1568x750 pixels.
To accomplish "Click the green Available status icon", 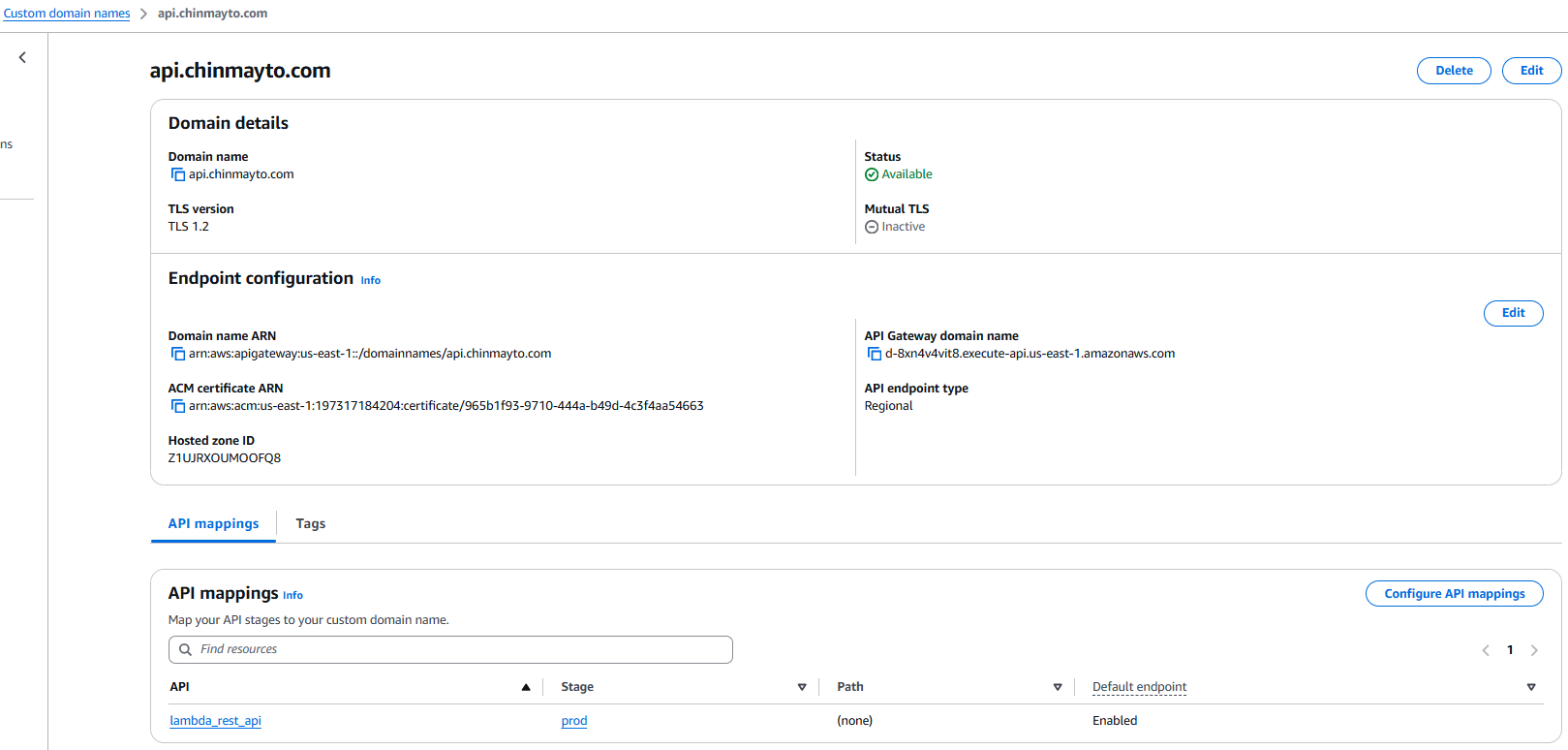I will [872, 174].
